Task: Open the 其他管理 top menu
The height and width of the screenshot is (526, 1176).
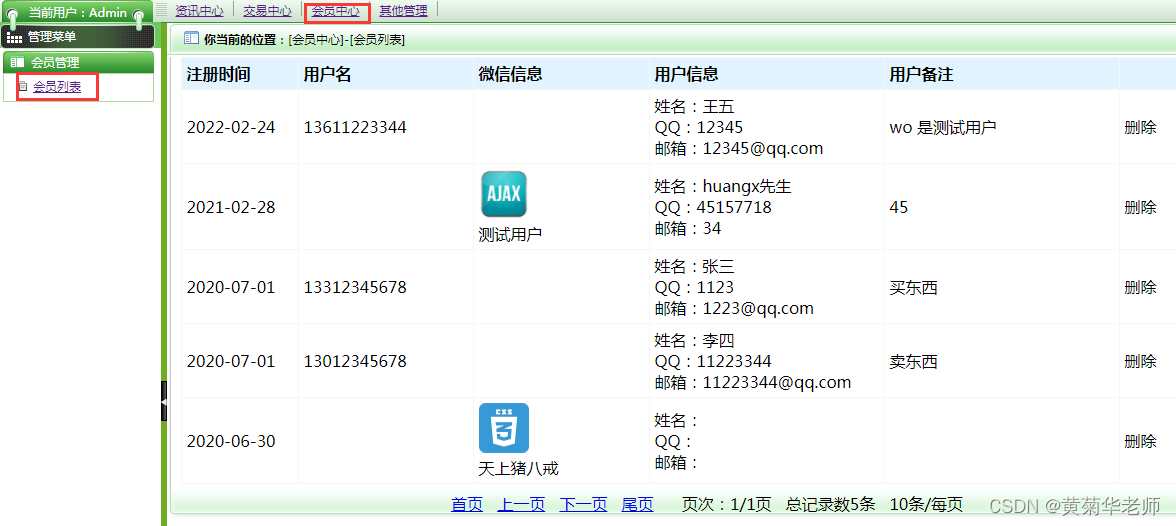Action: coord(403,11)
